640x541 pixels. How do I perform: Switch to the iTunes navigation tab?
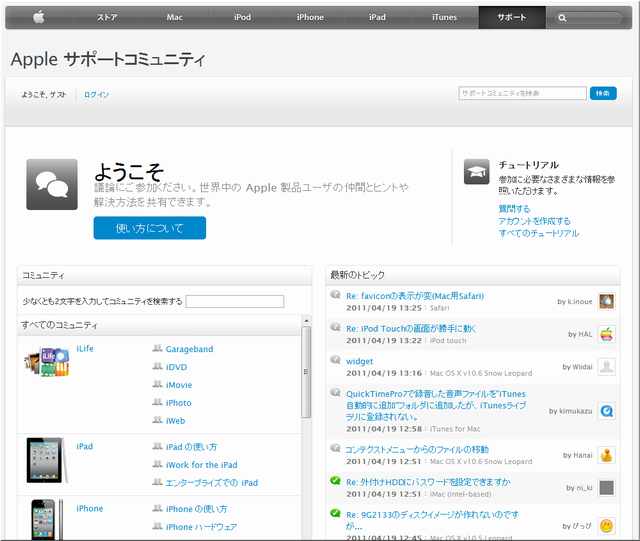444,18
